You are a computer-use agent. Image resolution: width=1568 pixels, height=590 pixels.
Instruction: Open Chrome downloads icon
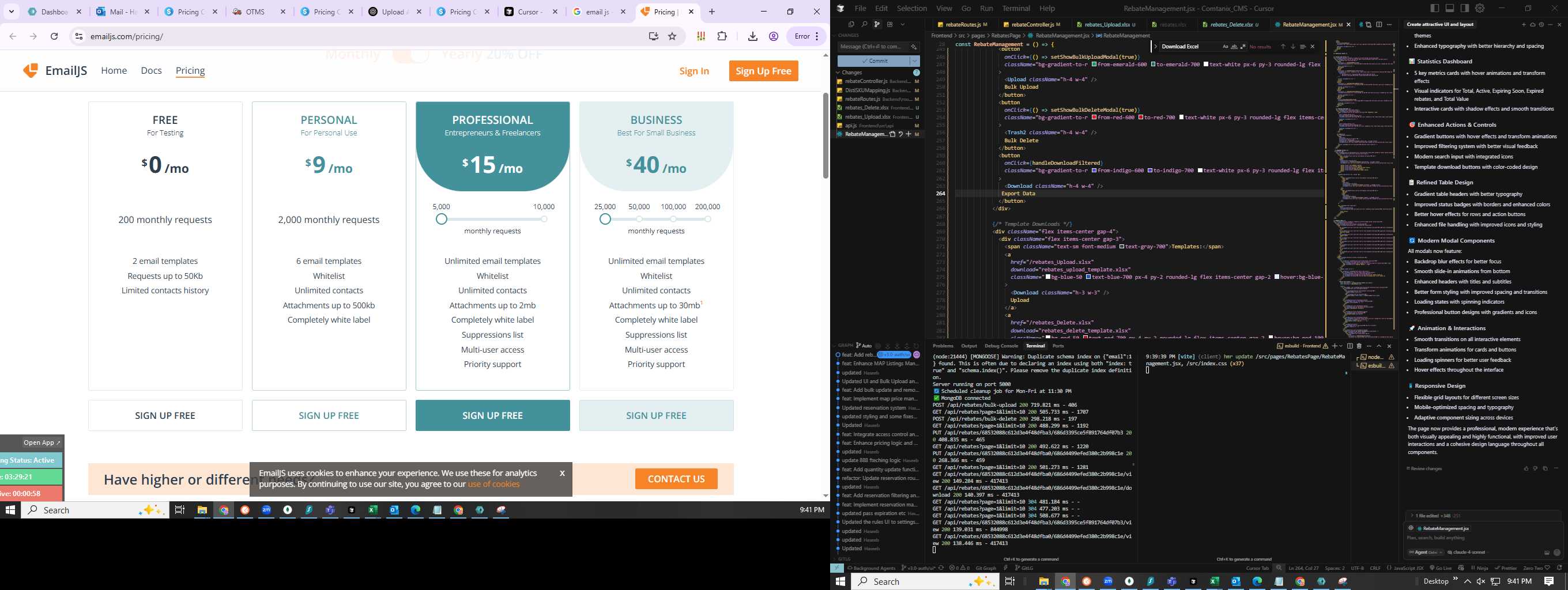pyautogui.click(x=753, y=36)
